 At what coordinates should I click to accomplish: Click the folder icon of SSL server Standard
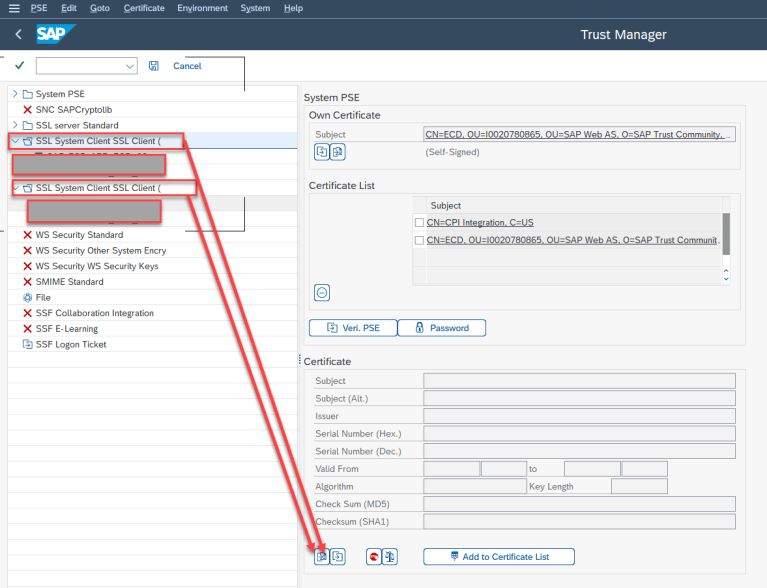tap(28, 125)
